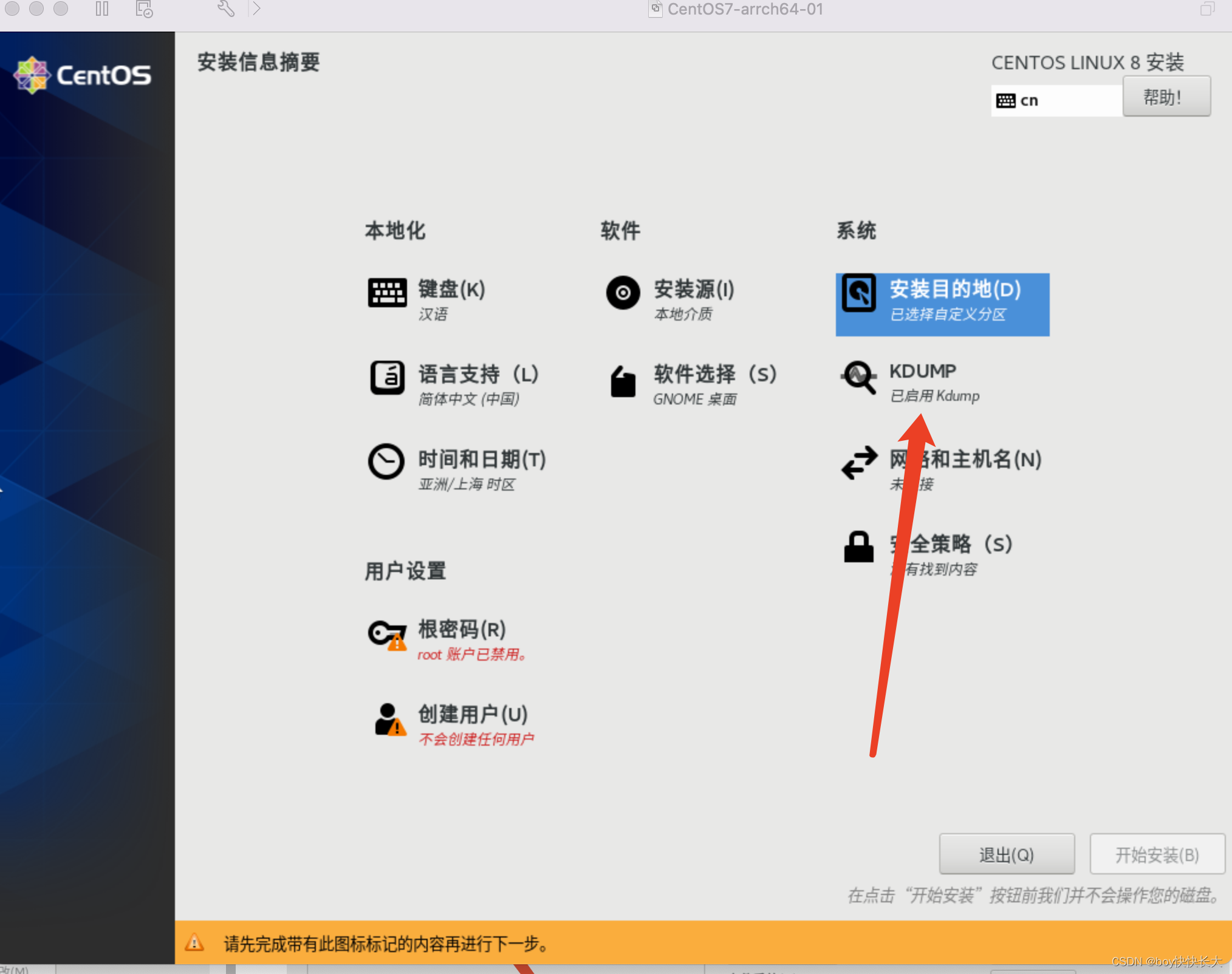Click the '已启用 Kdump' status text
The image size is (1232, 974).
click(x=934, y=396)
